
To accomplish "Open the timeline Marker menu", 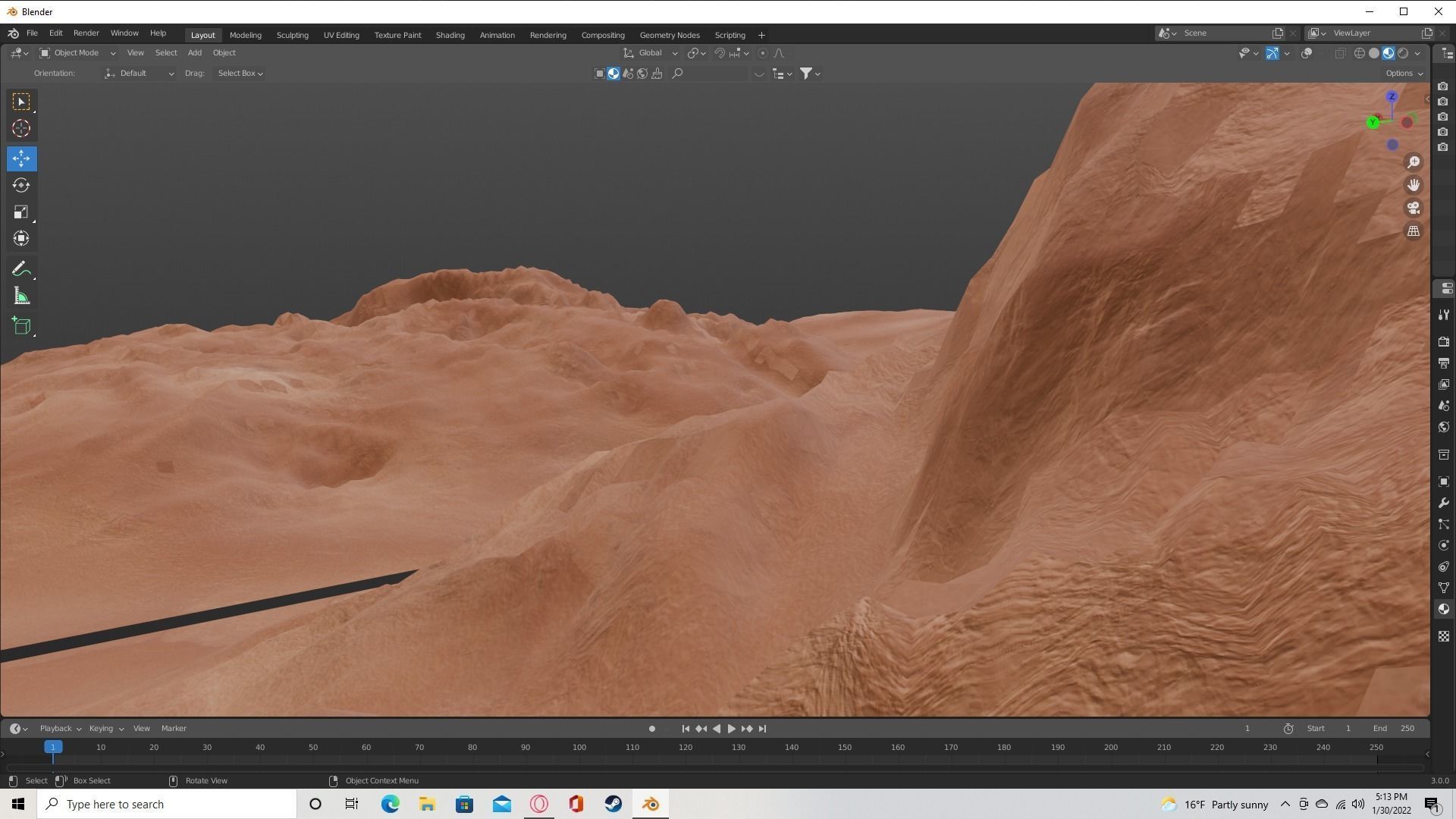I will click(x=174, y=729).
